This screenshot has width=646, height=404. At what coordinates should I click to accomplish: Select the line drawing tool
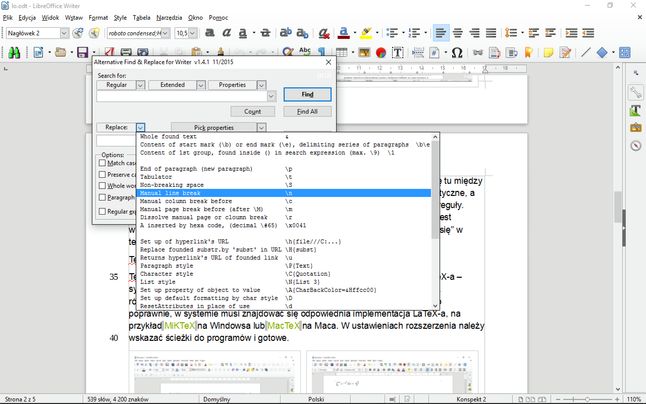pyautogui.click(x=585, y=52)
